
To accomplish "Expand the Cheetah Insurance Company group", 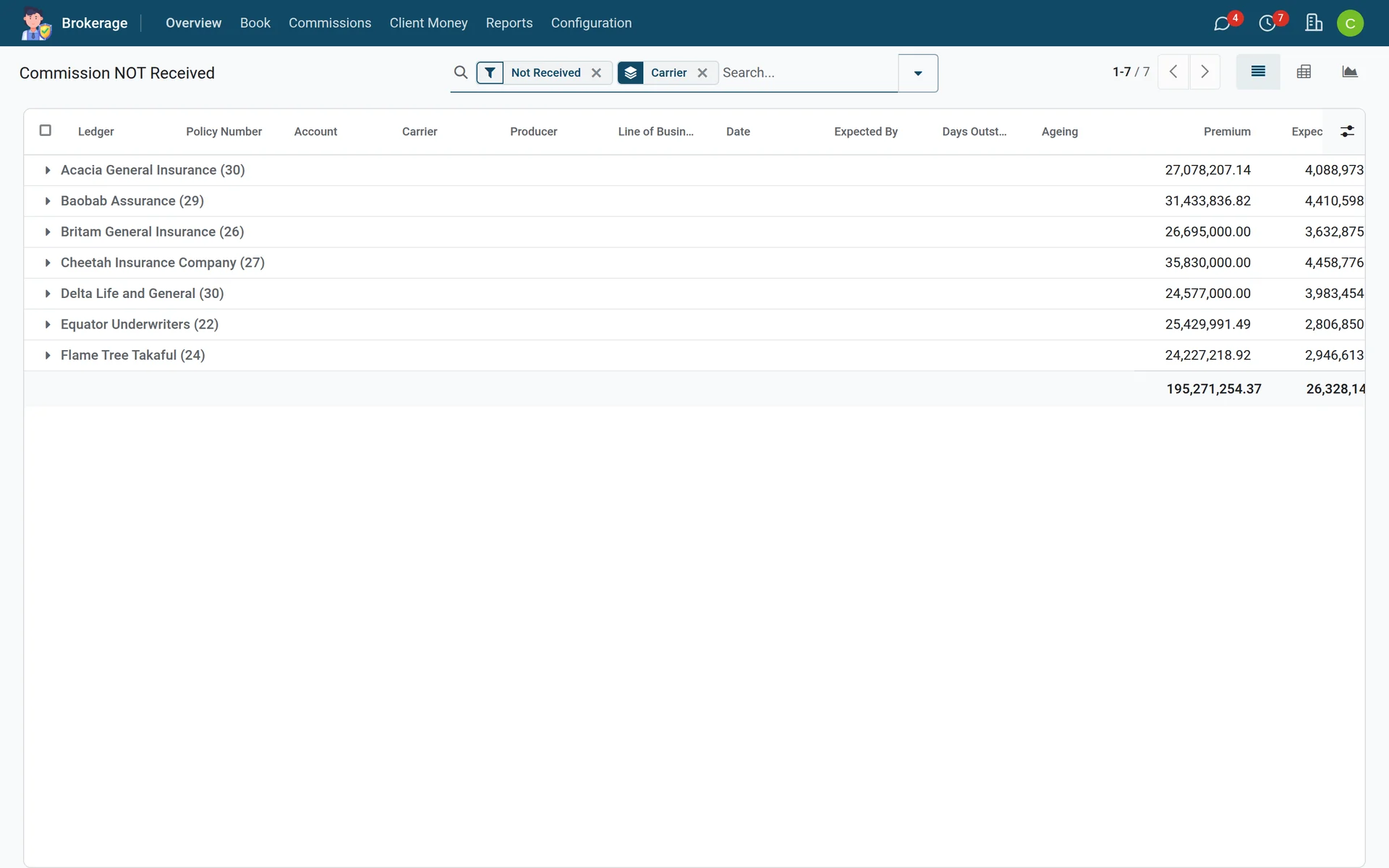I will click(48, 263).
